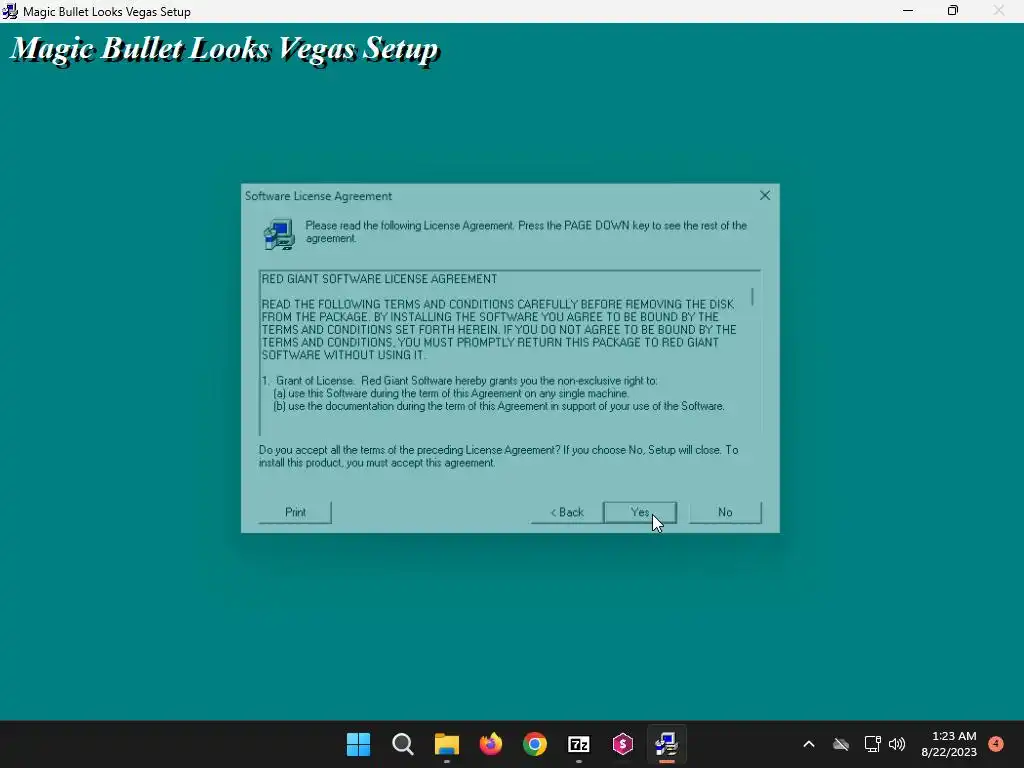
Task: Click the cloud sync tray icon
Action: (x=841, y=744)
